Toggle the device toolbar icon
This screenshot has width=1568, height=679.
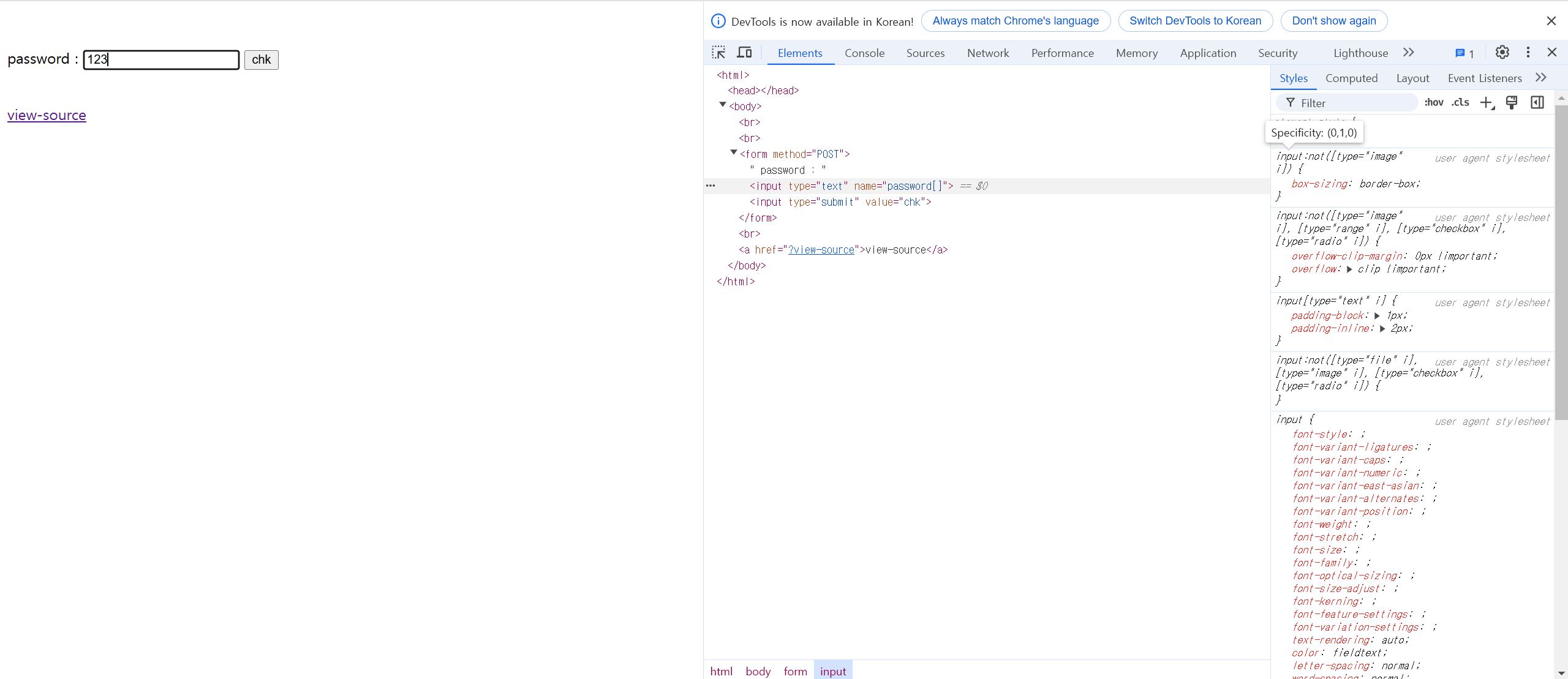pyautogui.click(x=744, y=53)
